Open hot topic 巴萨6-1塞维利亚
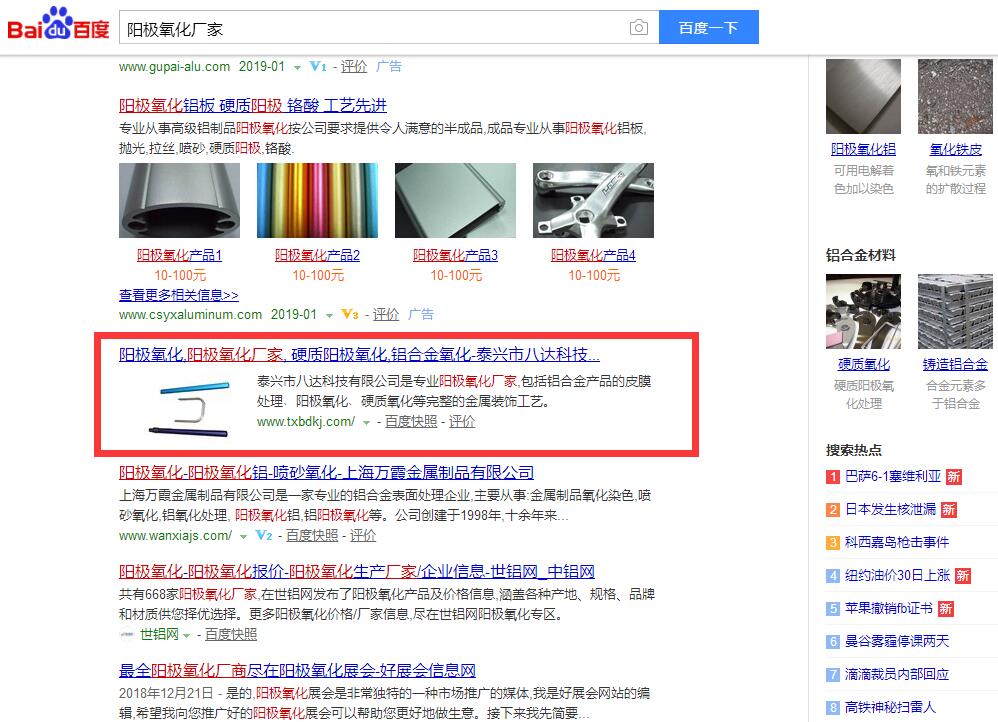Image resolution: width=998 pixels, height=722 pixels. [893, 476]
